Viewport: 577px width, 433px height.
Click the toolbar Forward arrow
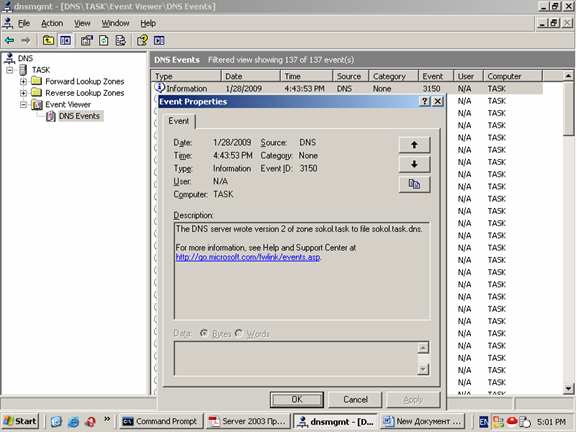[26, 40]
